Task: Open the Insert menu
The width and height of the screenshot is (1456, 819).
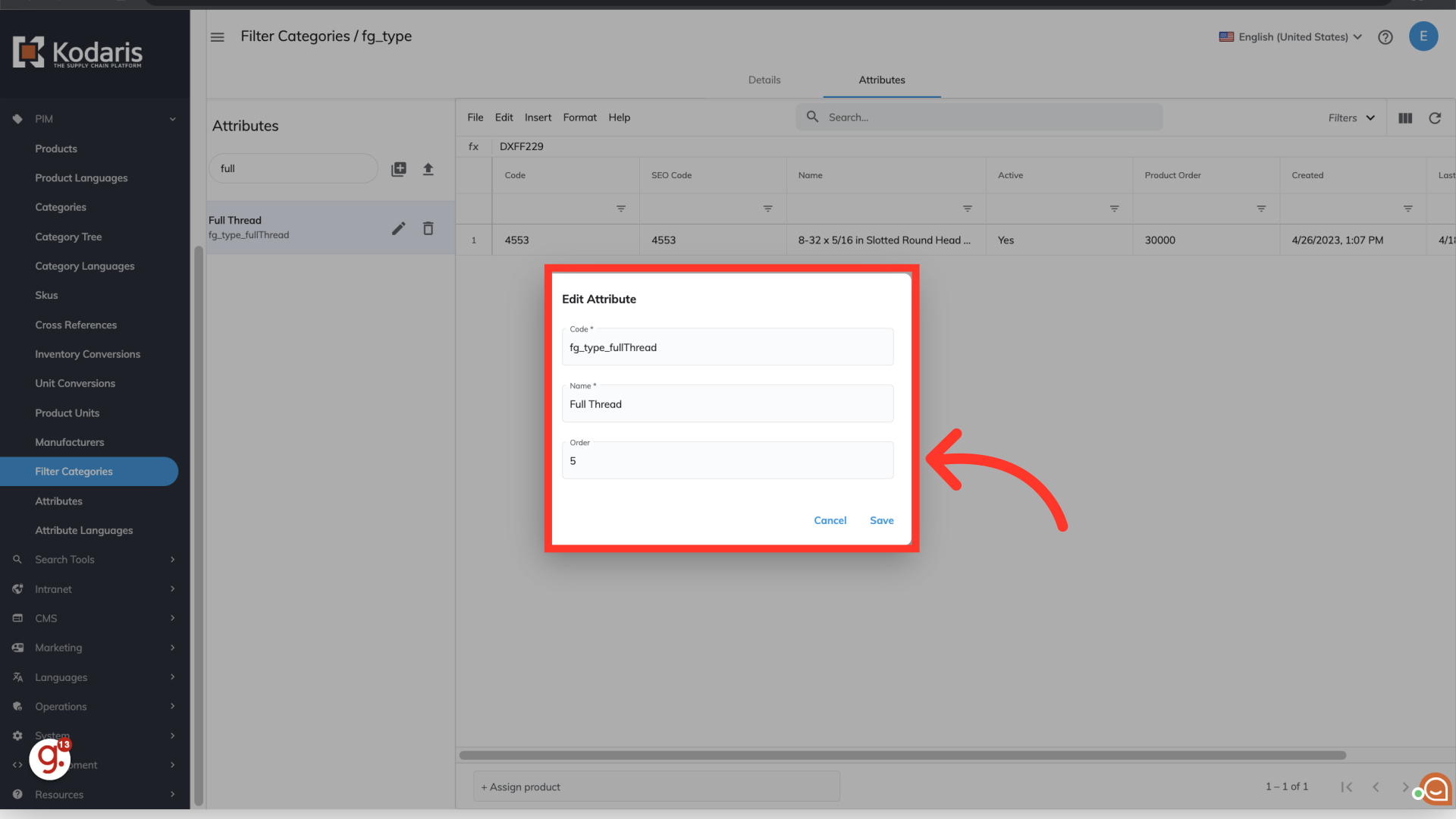Action: [538, 118]
